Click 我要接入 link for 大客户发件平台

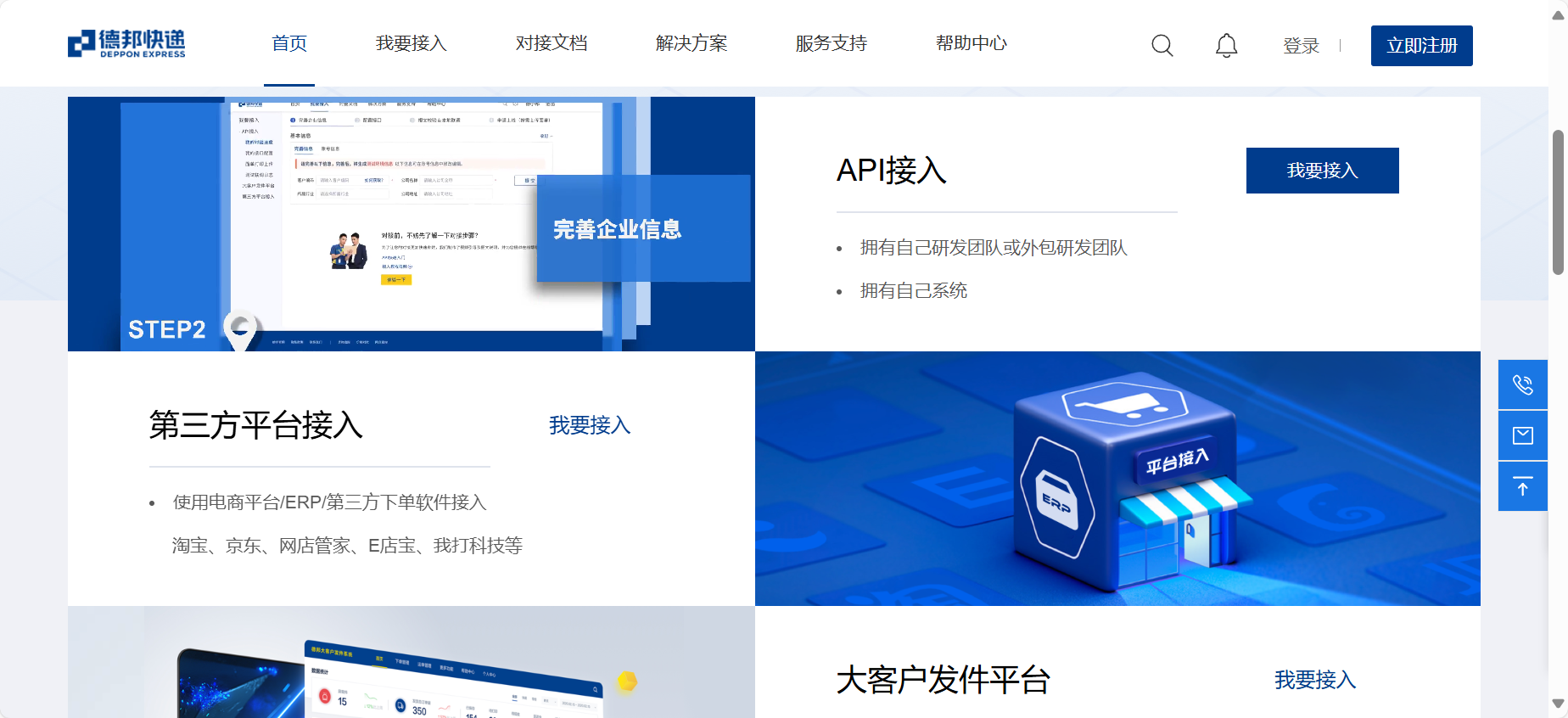[1315, 680]
